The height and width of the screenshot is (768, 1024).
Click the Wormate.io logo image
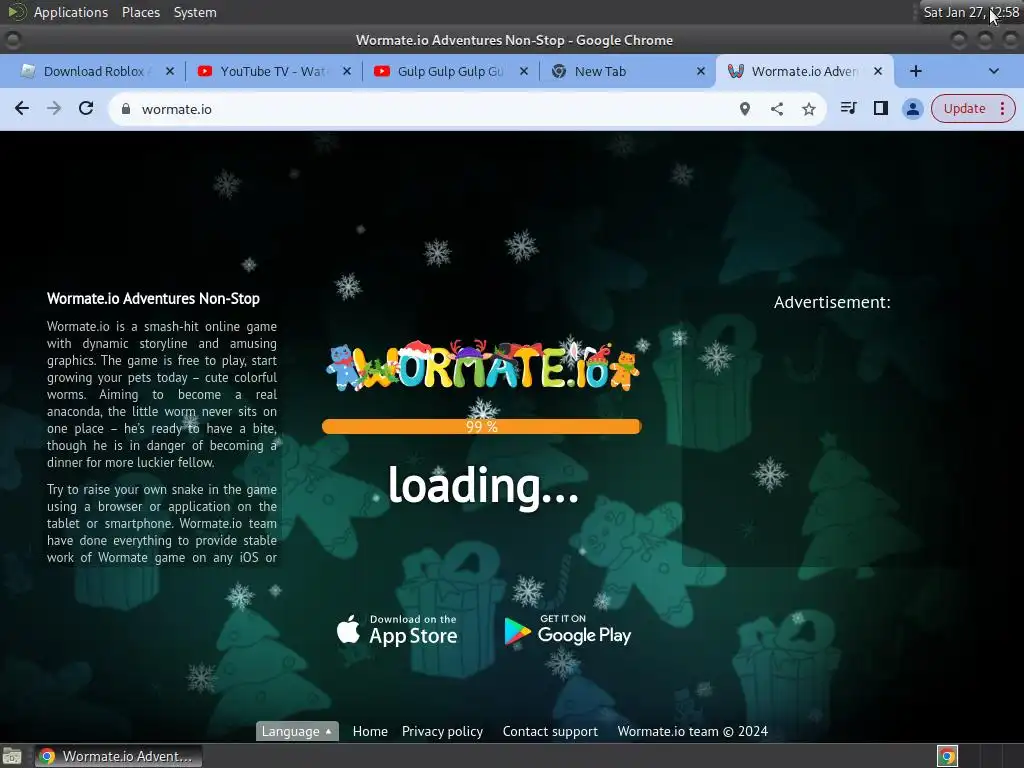(x=482, y=366)
